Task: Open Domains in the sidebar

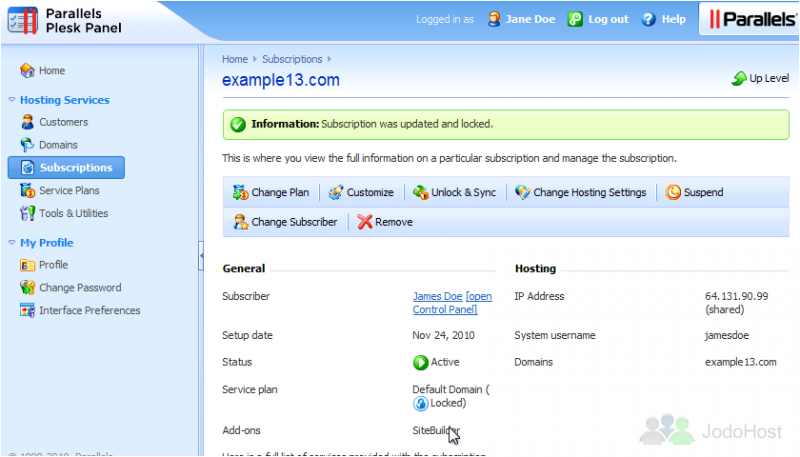Action: (58, 145)
